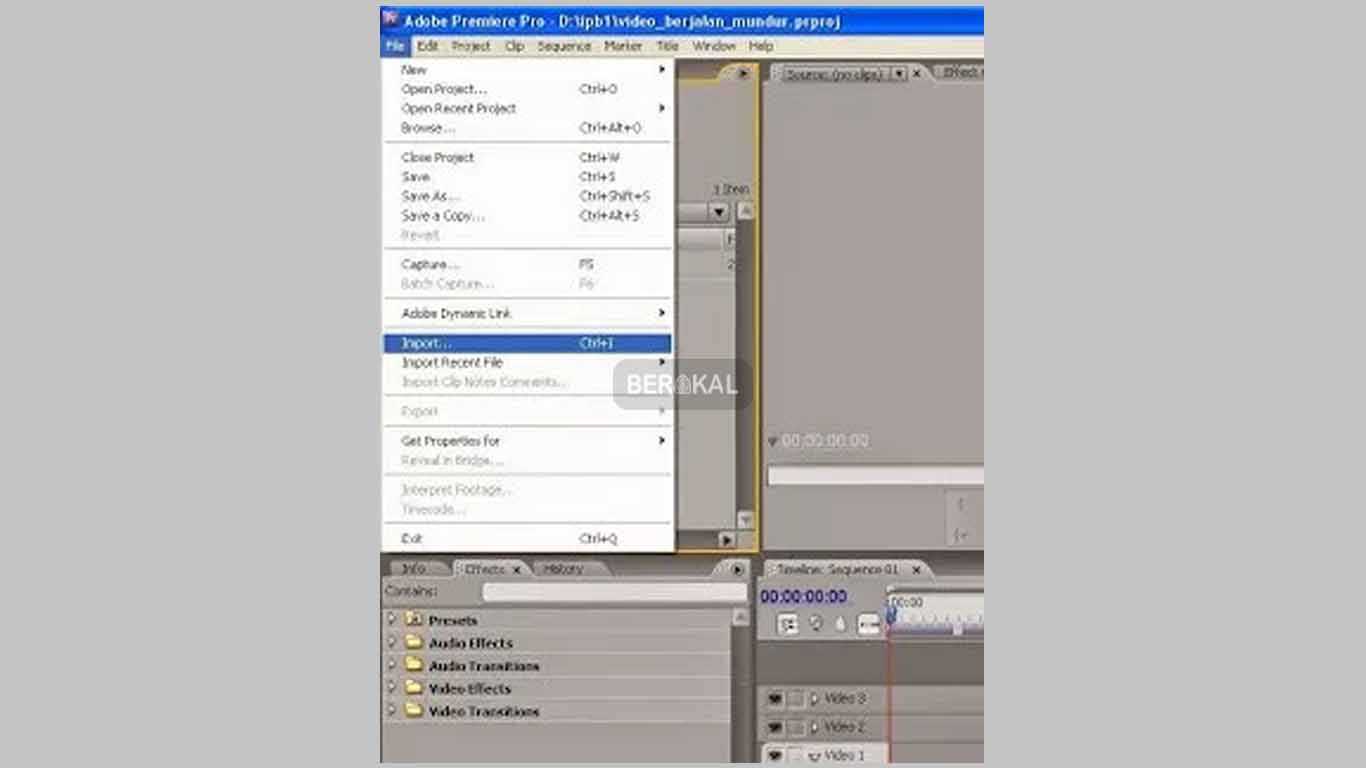Viewport: 1366px width, 768px height.
Task: Open the Project menu
Action: 471,46
